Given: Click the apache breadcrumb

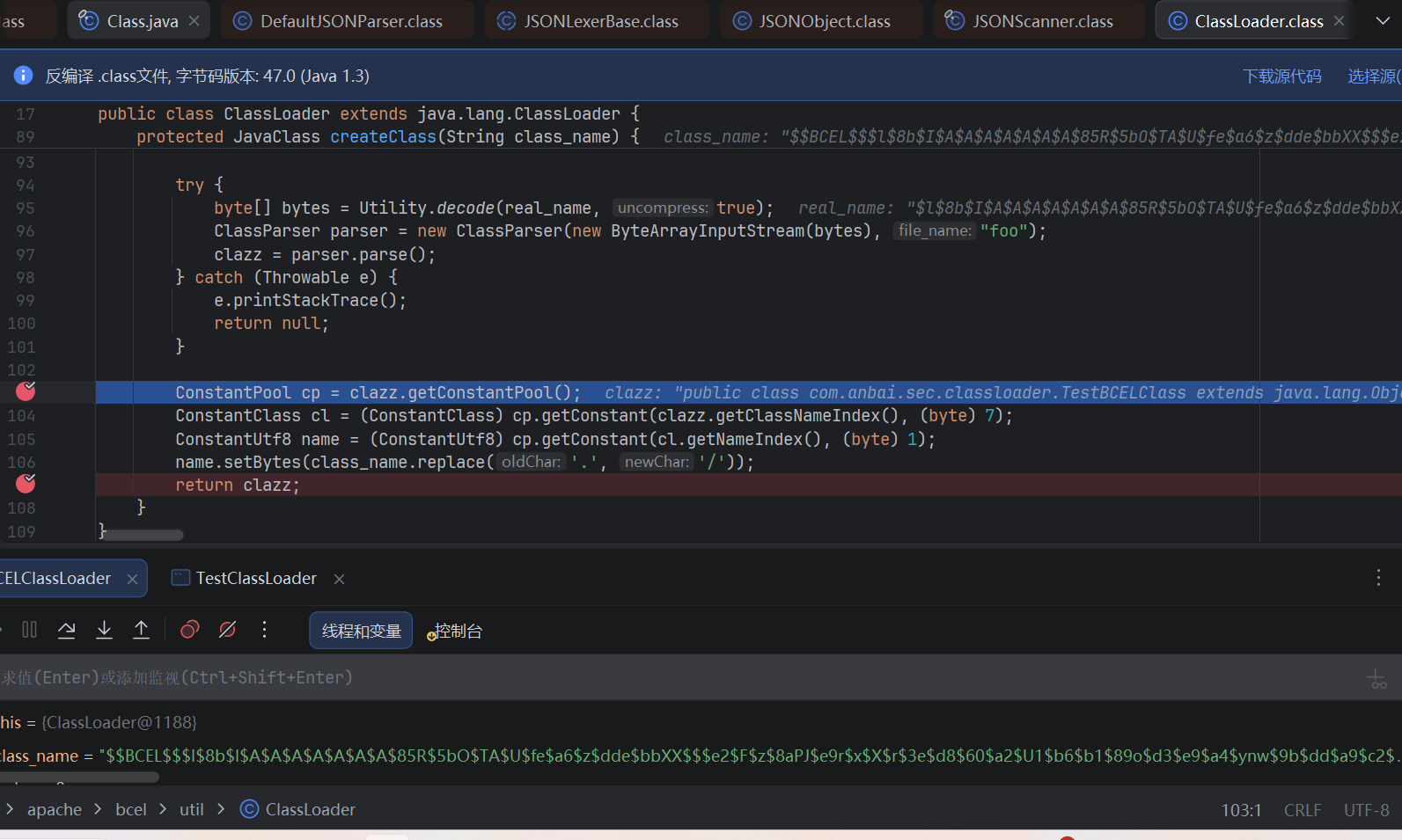Looking at the screenshot, I should point(55,809).
